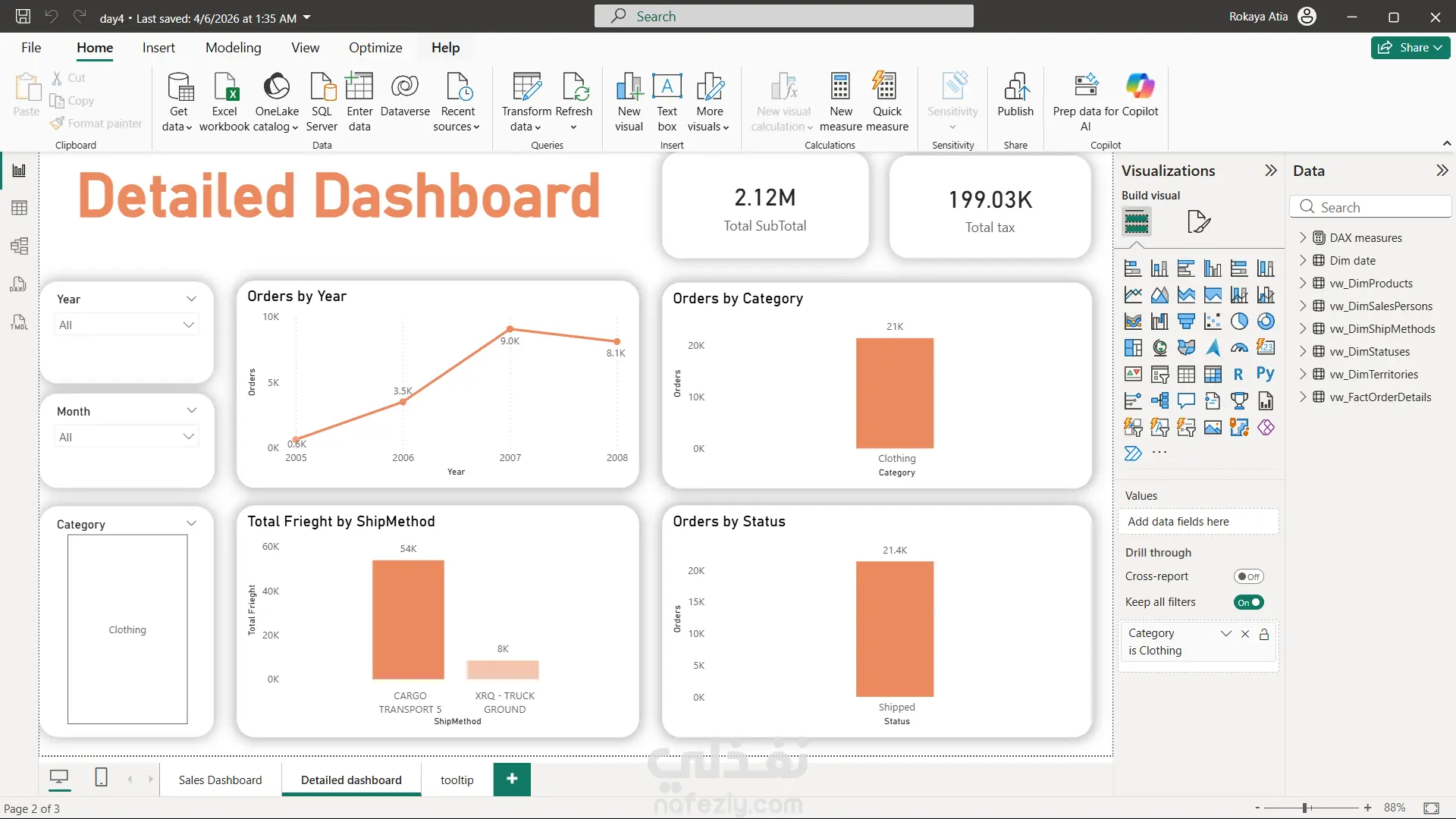Choose the Gauge visual
Image resolution: width=1456 pixels, height=819 pixels.
1239,348
